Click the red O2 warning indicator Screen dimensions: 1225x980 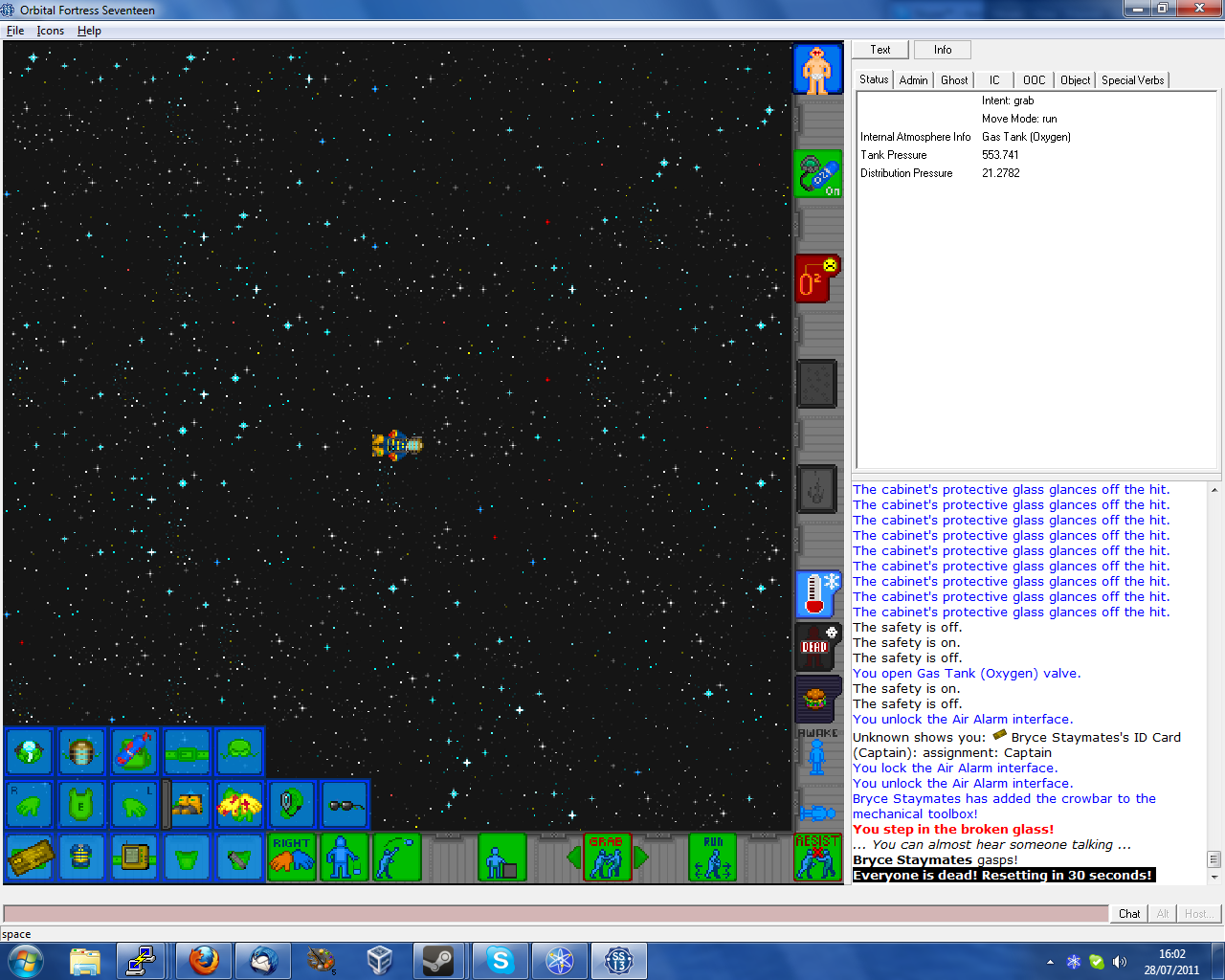point(817,278)
